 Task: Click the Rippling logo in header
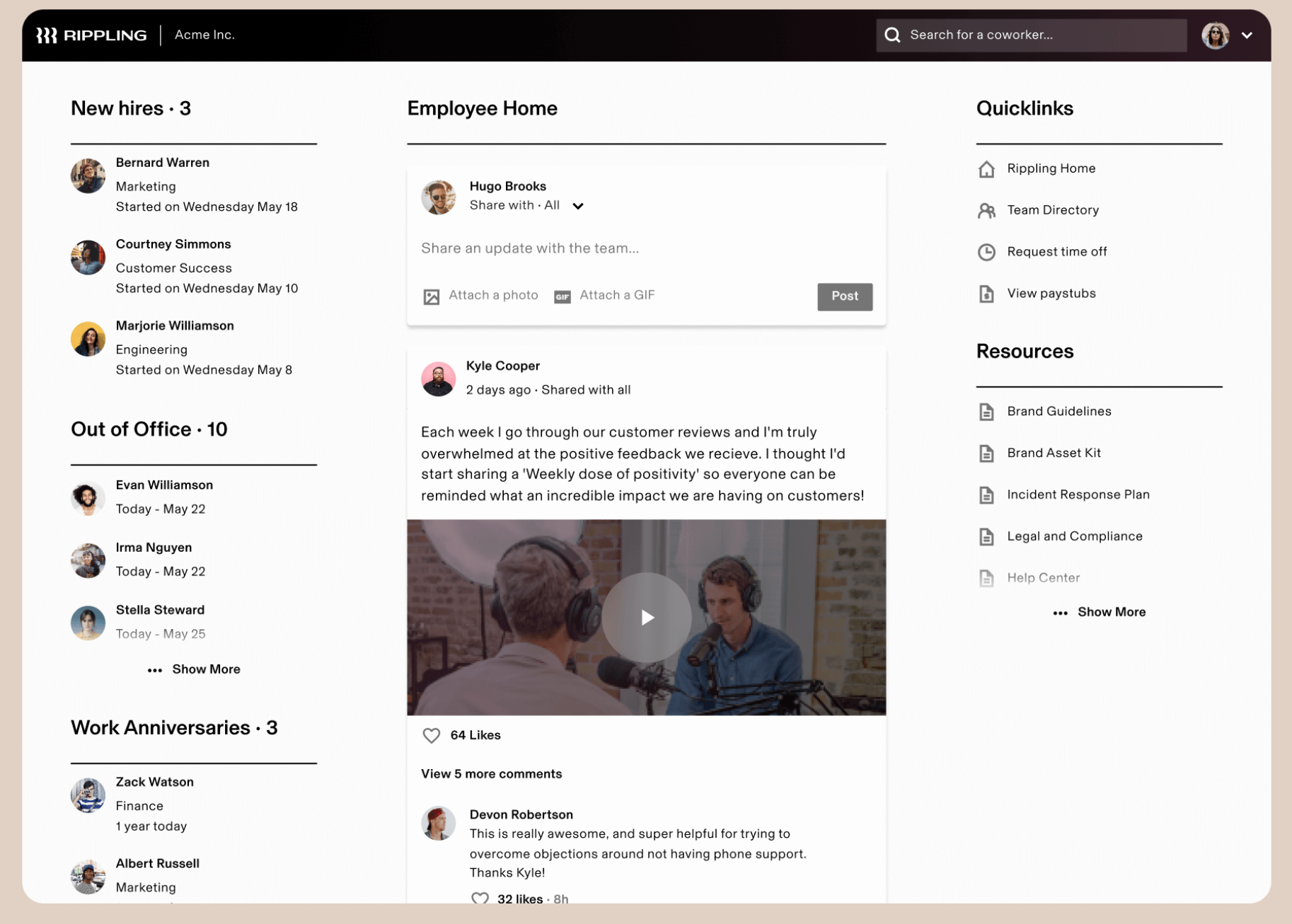click(91, 35)
